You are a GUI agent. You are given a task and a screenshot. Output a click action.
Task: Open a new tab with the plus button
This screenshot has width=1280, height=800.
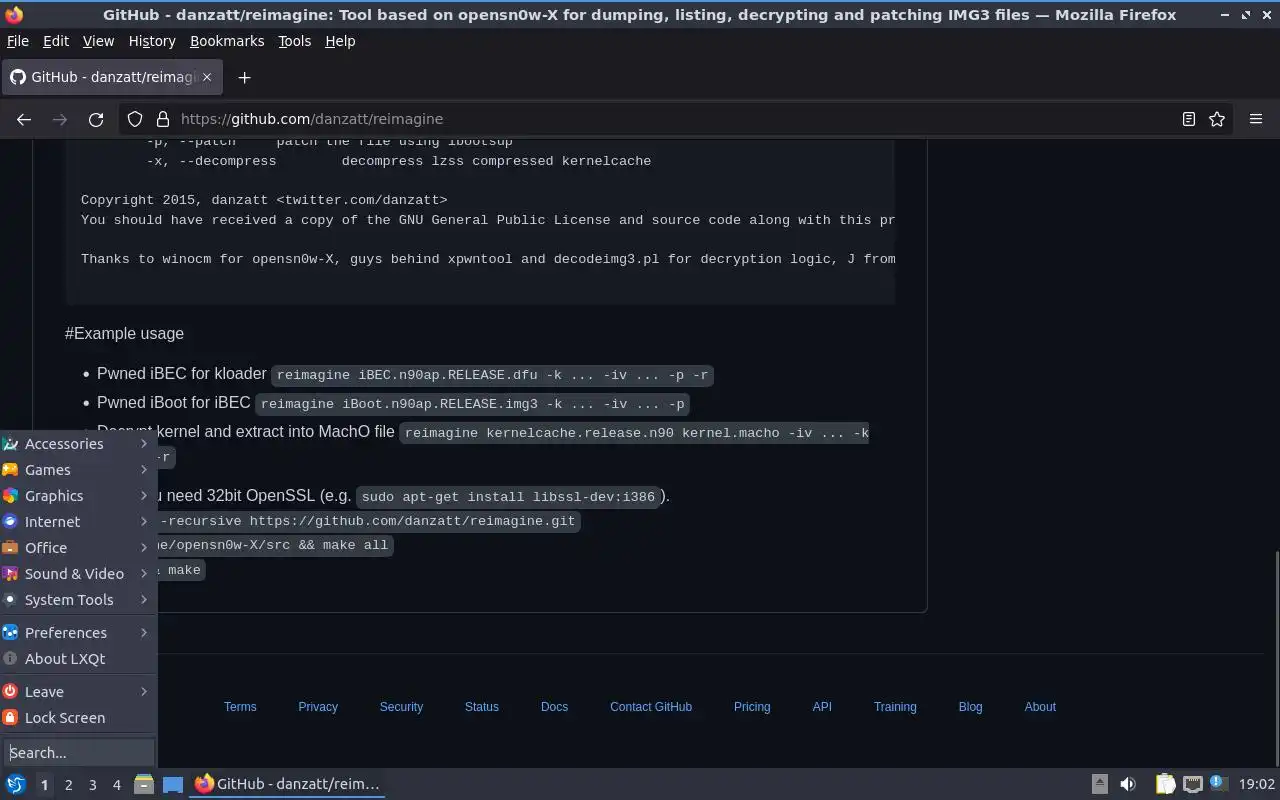tap(244, 77)
